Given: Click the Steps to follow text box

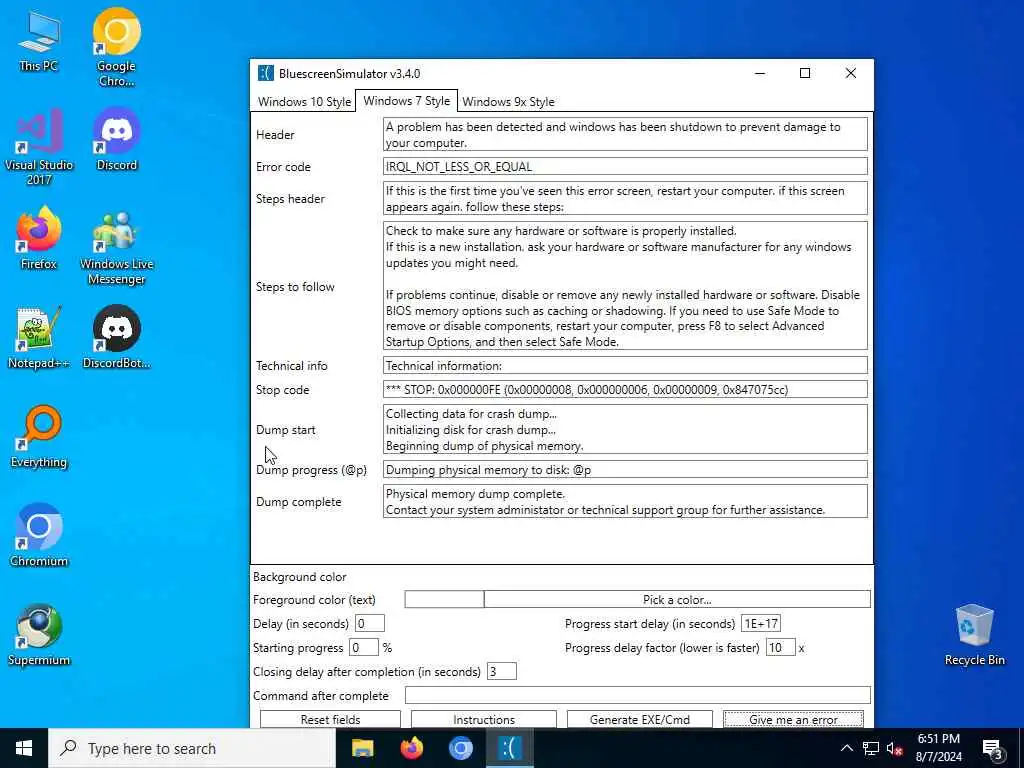Looking at the screenshot, I should pos(625,286).
